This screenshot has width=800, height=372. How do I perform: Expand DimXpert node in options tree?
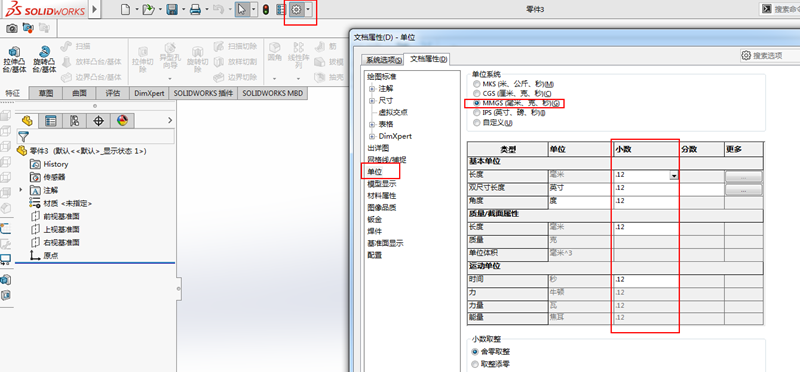point(372,137)
